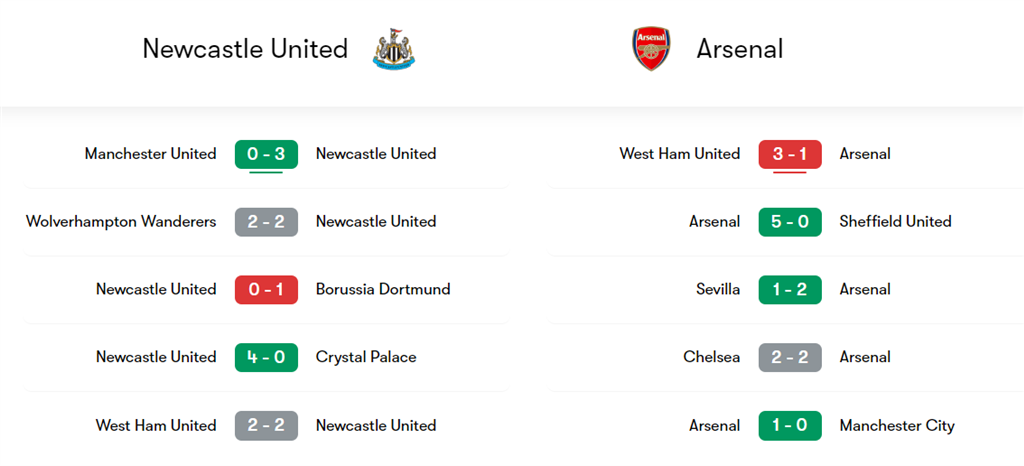The height and width of the screenshot is (466, 1024).
Task: Click the Newcastle United club crest
Action: tap(393, 49)
